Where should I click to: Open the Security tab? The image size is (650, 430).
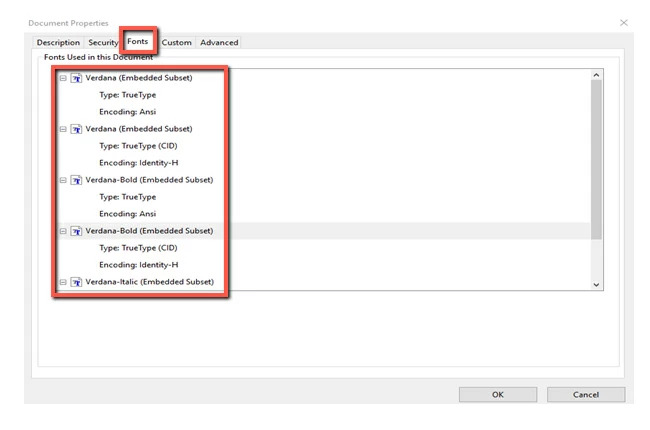coord(103,43)
